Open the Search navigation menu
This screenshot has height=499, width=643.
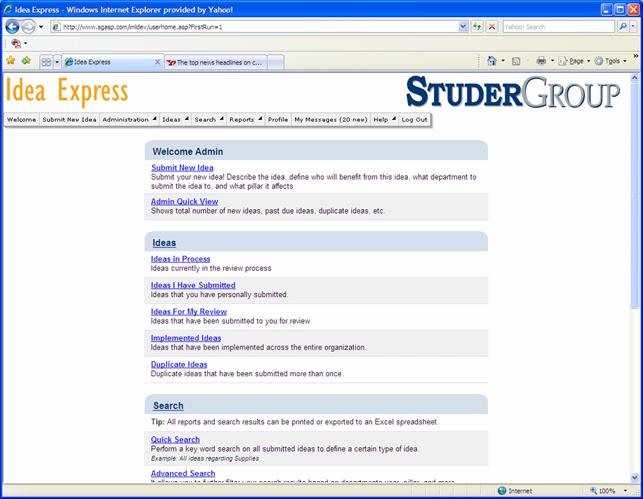[x=209, y=120]
